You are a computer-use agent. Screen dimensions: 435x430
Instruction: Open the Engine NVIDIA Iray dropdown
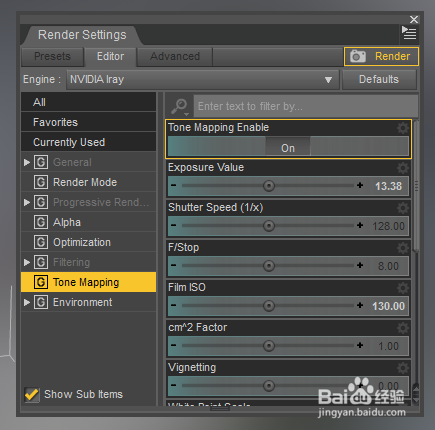click(x=203, y=80)
